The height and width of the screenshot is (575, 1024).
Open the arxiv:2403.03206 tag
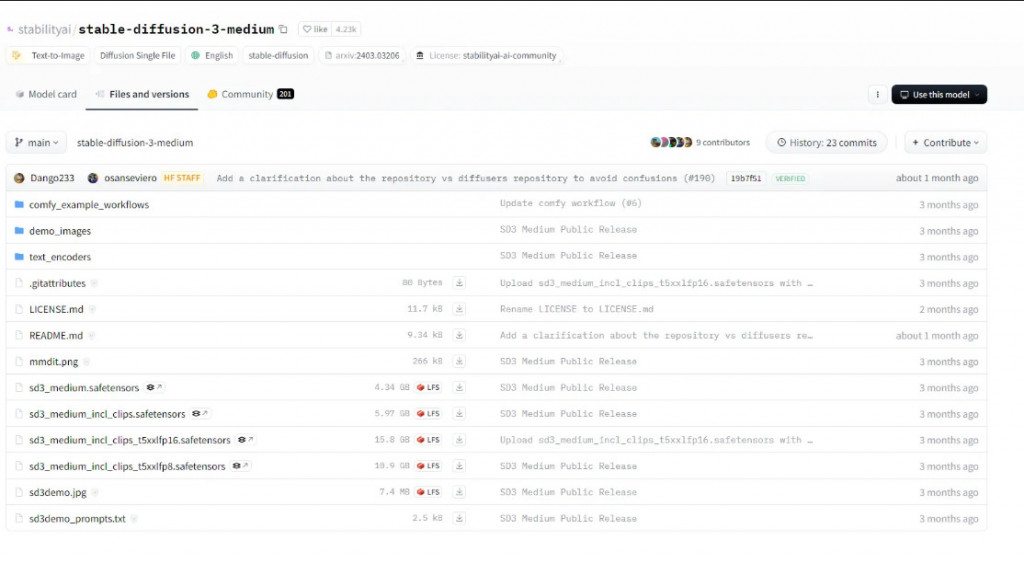tap(362, 56)
